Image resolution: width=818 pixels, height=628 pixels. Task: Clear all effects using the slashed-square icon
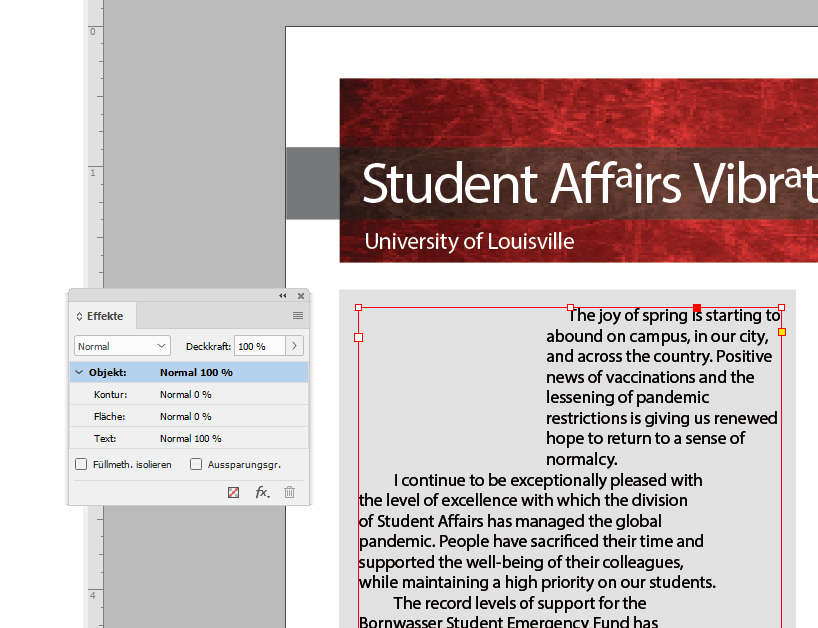234,492
